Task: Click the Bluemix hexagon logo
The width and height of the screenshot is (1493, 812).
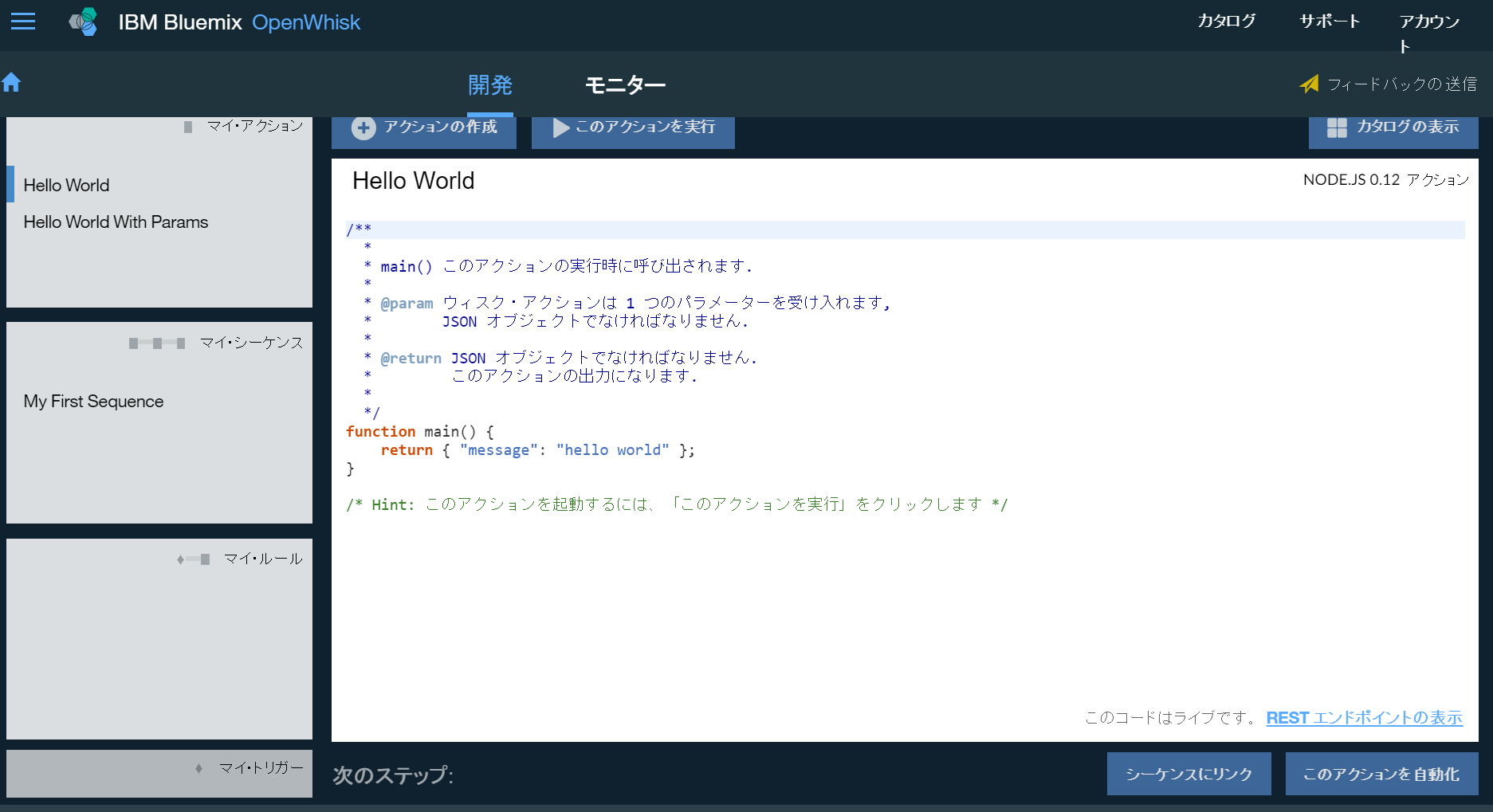Action: tap(84, 22)
